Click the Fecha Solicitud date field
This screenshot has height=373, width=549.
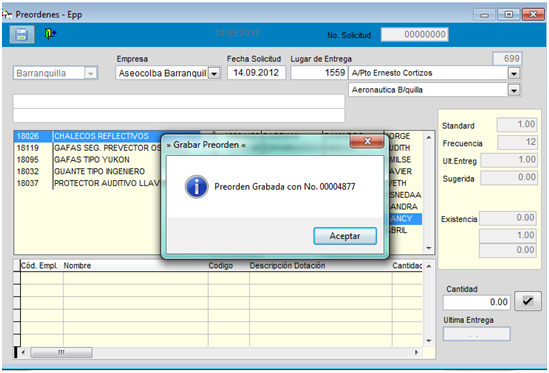(256, 73)
